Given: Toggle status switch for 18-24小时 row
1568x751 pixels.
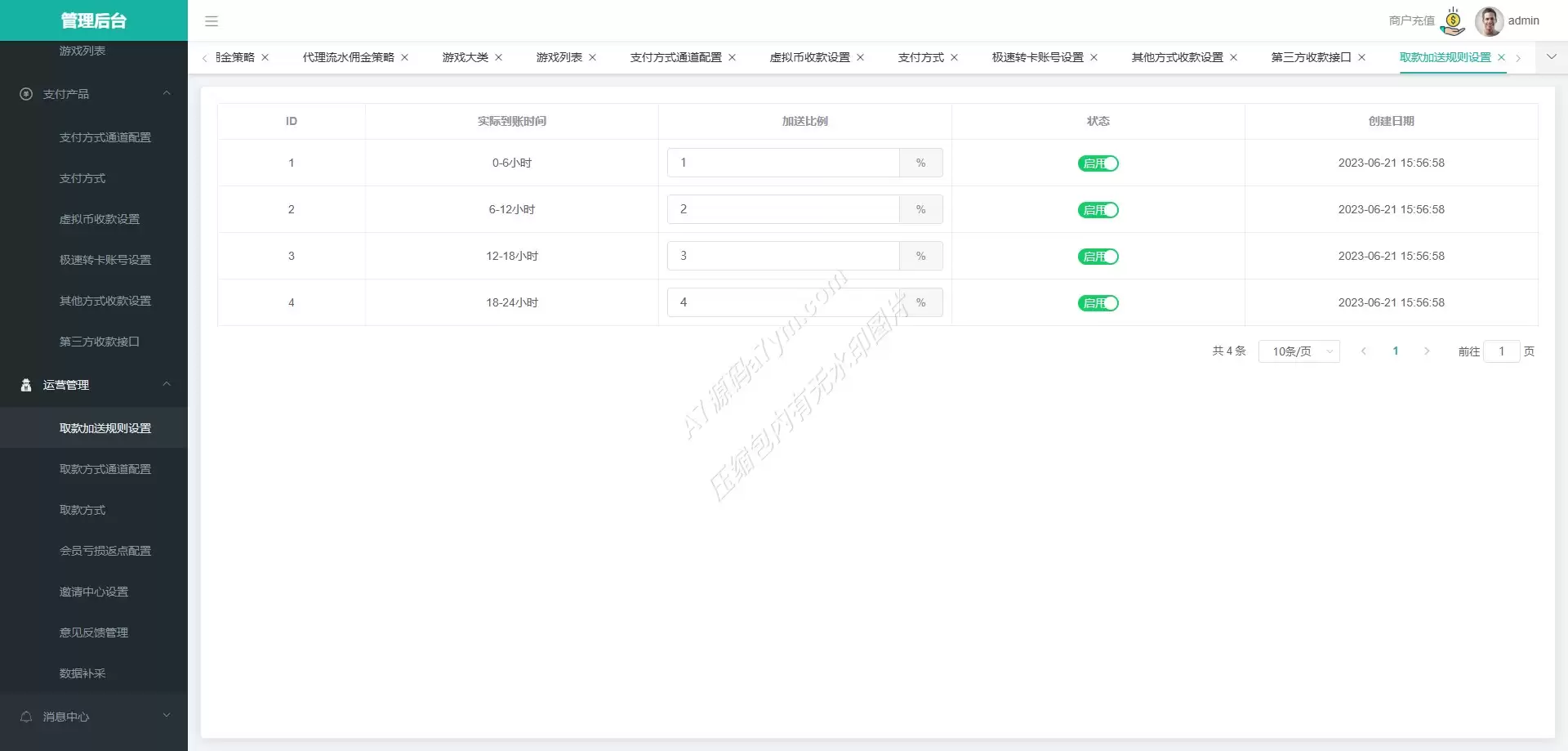Looking at the screenshot, I should click(x=1098, y=303).
